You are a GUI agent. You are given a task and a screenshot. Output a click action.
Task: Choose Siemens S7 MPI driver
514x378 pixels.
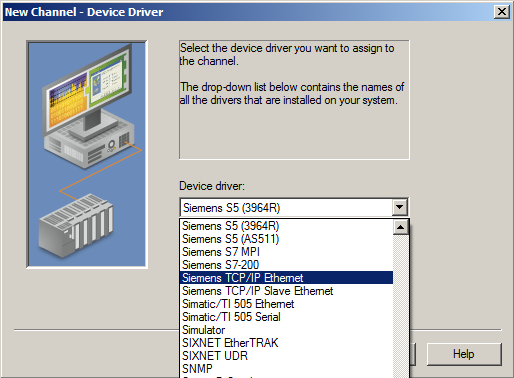tap(287, 252)
